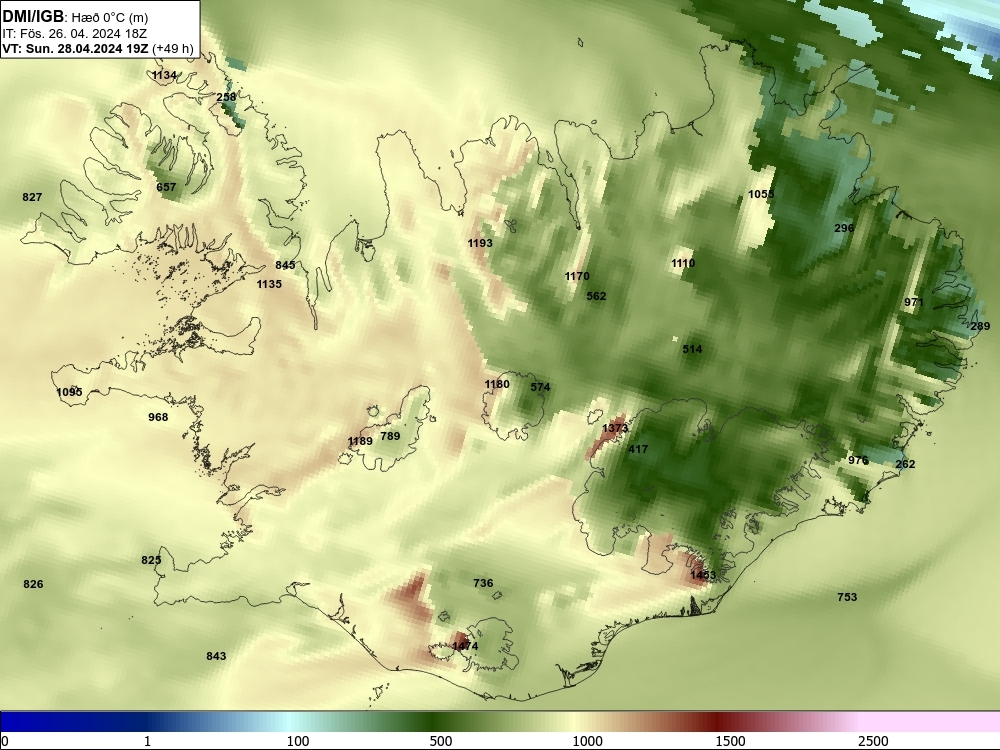The width and height of the screenshot is (1000, 750).
Task: Click the 845 value label
Action: (285, 265)
